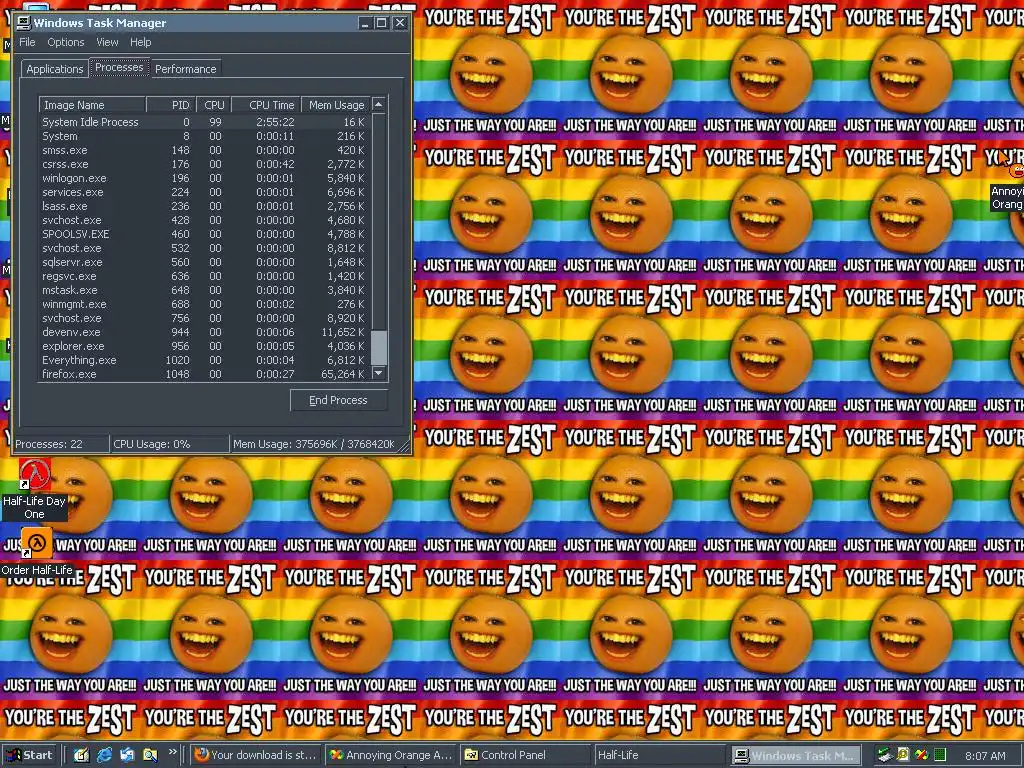Click the process list scroll down arrow
1024x768 pixels.
pos(379,373)
